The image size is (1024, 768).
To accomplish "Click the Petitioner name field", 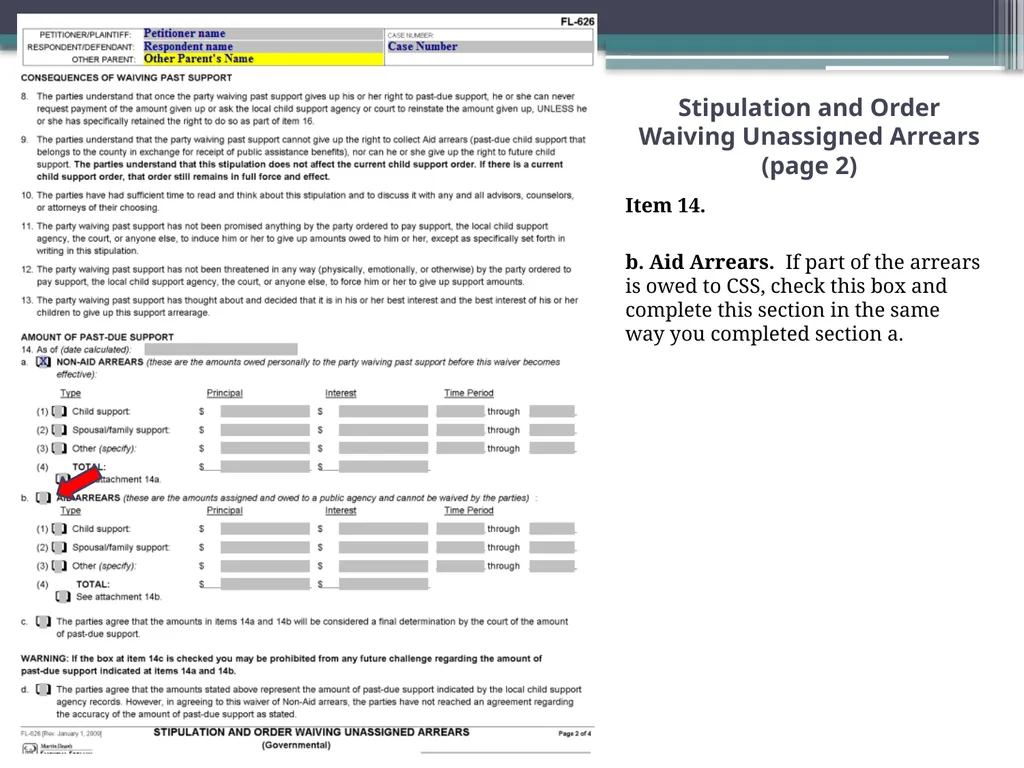I will (x=263, y=34).
